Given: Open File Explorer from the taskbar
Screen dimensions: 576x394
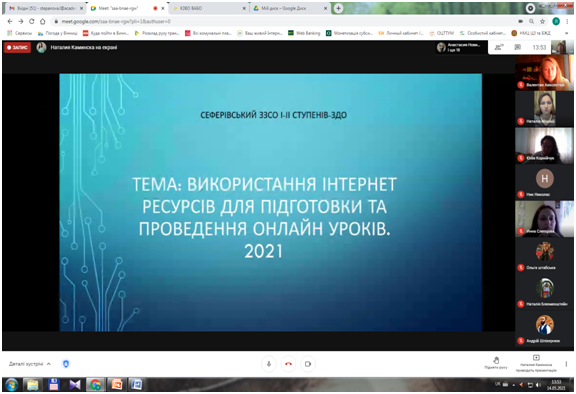Looking at the screenshot, I should coord(32,385).
